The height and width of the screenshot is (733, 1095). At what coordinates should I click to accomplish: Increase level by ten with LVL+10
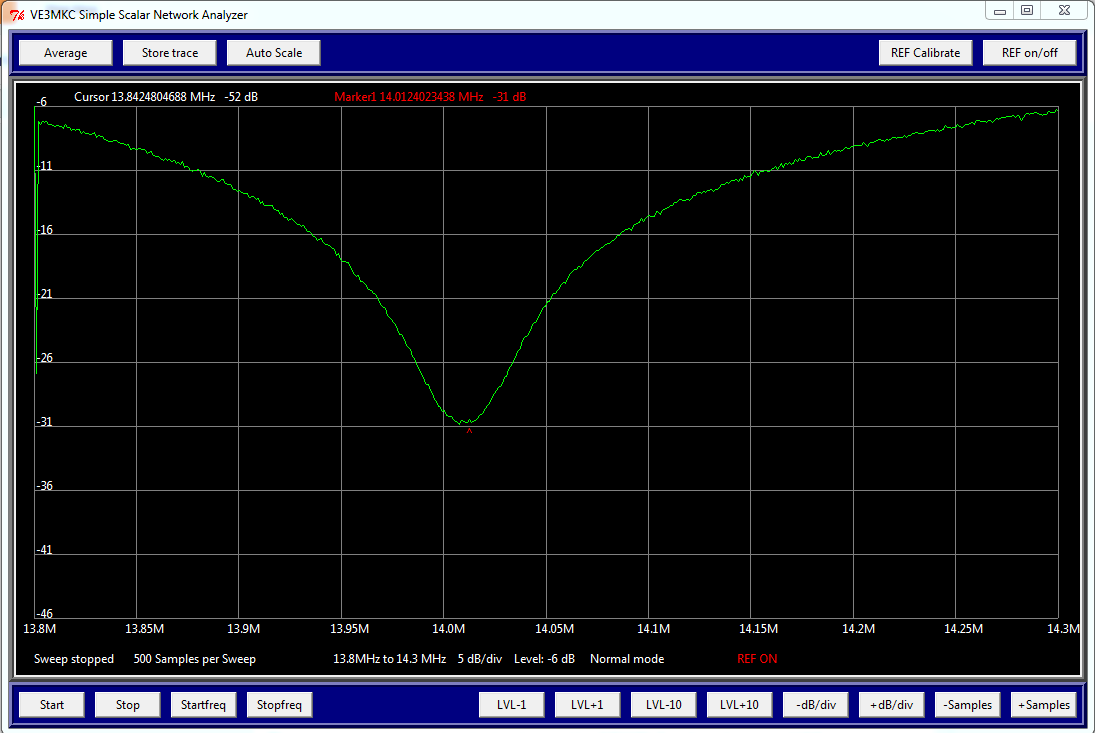[739, 704]
